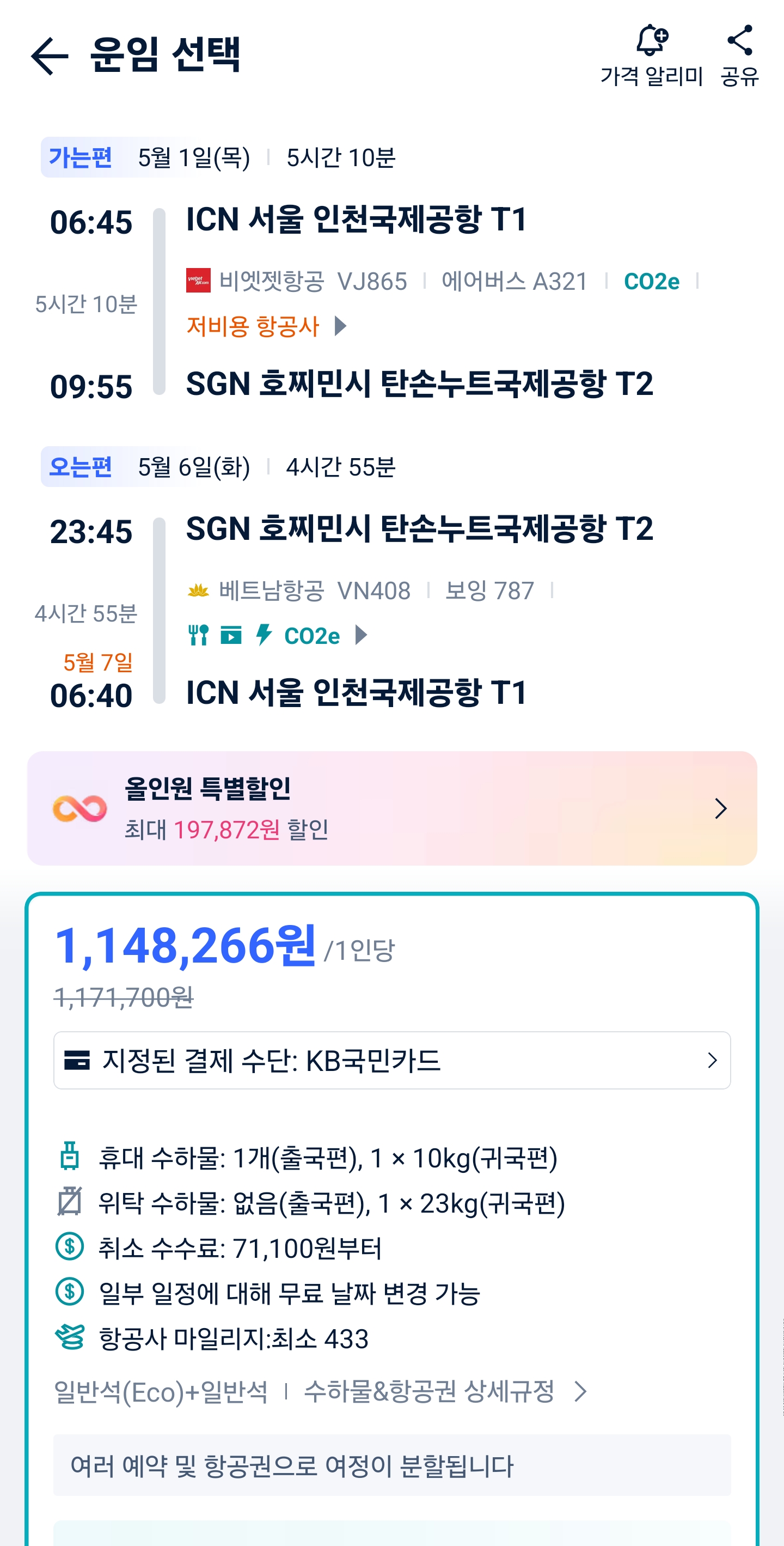Expand the low-cost airline details arrow

point(340,326)
